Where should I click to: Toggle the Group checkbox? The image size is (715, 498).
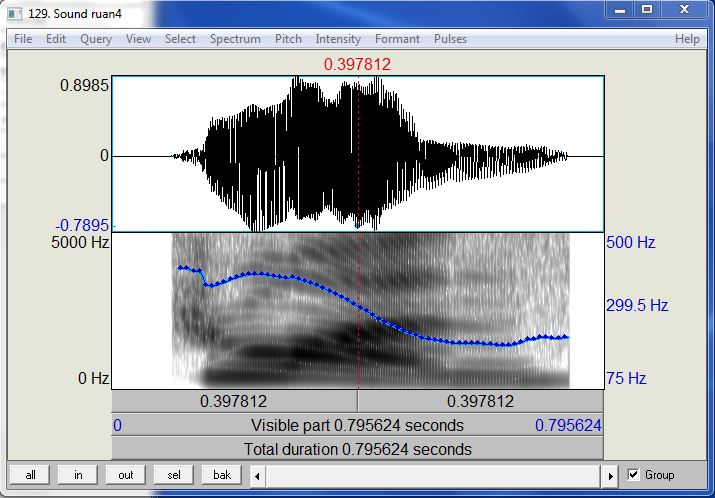[633, 475]
